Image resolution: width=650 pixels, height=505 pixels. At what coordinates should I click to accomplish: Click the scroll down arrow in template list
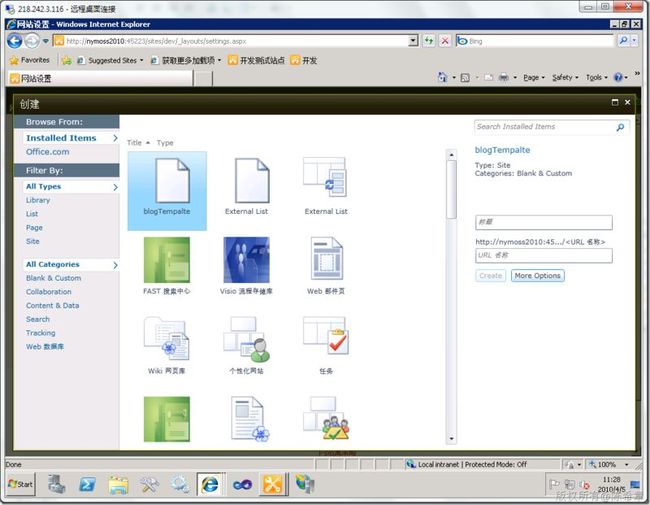point(451,439)
